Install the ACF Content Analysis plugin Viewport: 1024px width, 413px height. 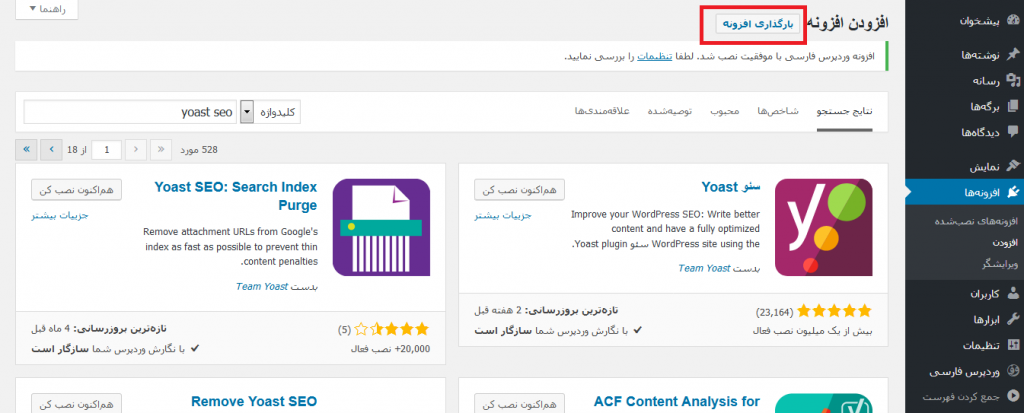click(x=519, y=404)
